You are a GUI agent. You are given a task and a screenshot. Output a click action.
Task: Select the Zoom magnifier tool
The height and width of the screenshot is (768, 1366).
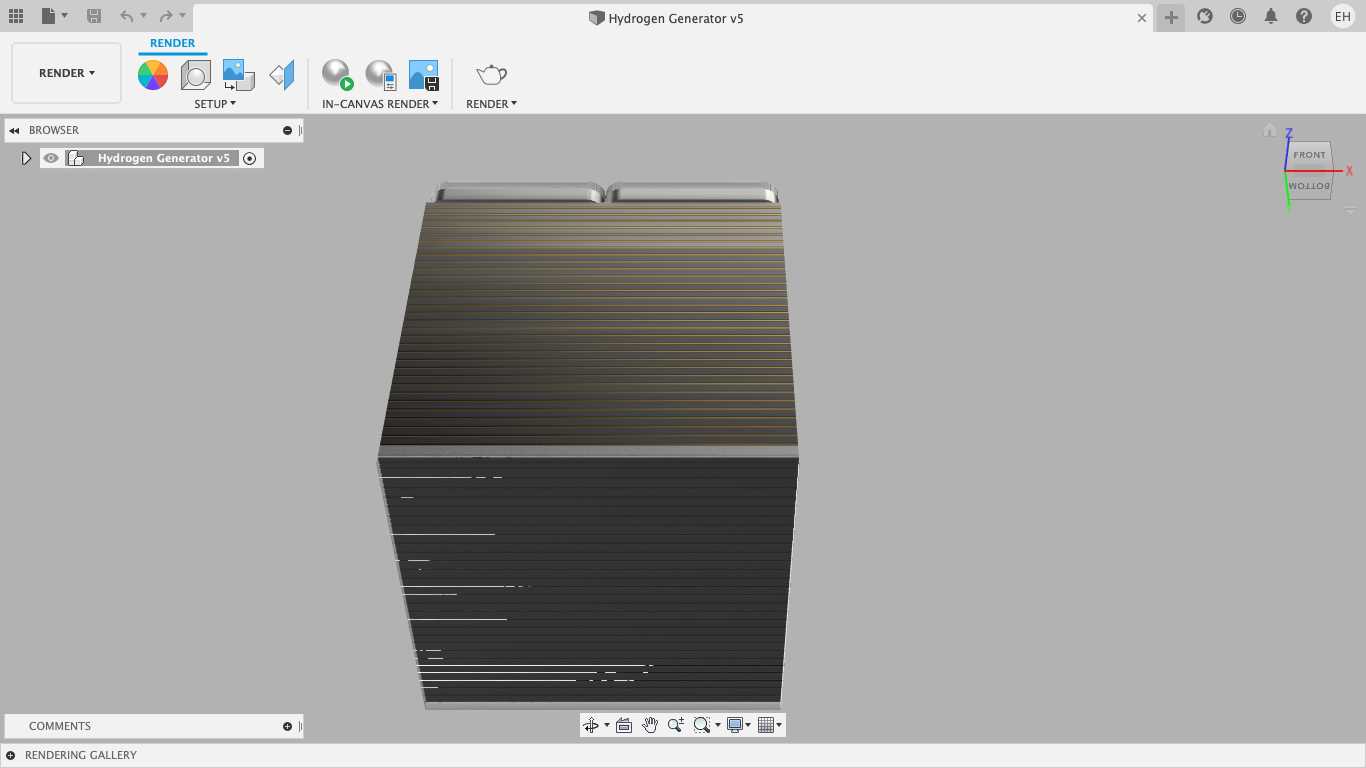click(676, 725)
